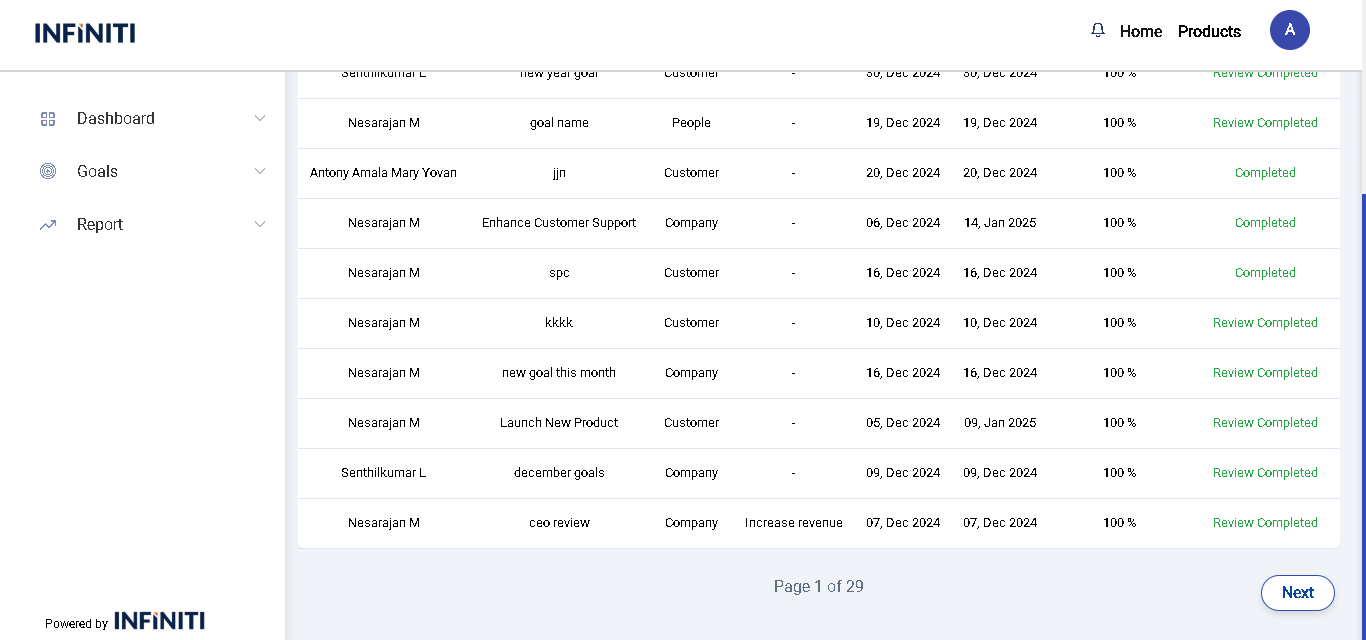Image resolution: width=1366 pixels, height=640 pixels.
Task: Click Completed status for spc goal
Action: tap(1265, 273)
